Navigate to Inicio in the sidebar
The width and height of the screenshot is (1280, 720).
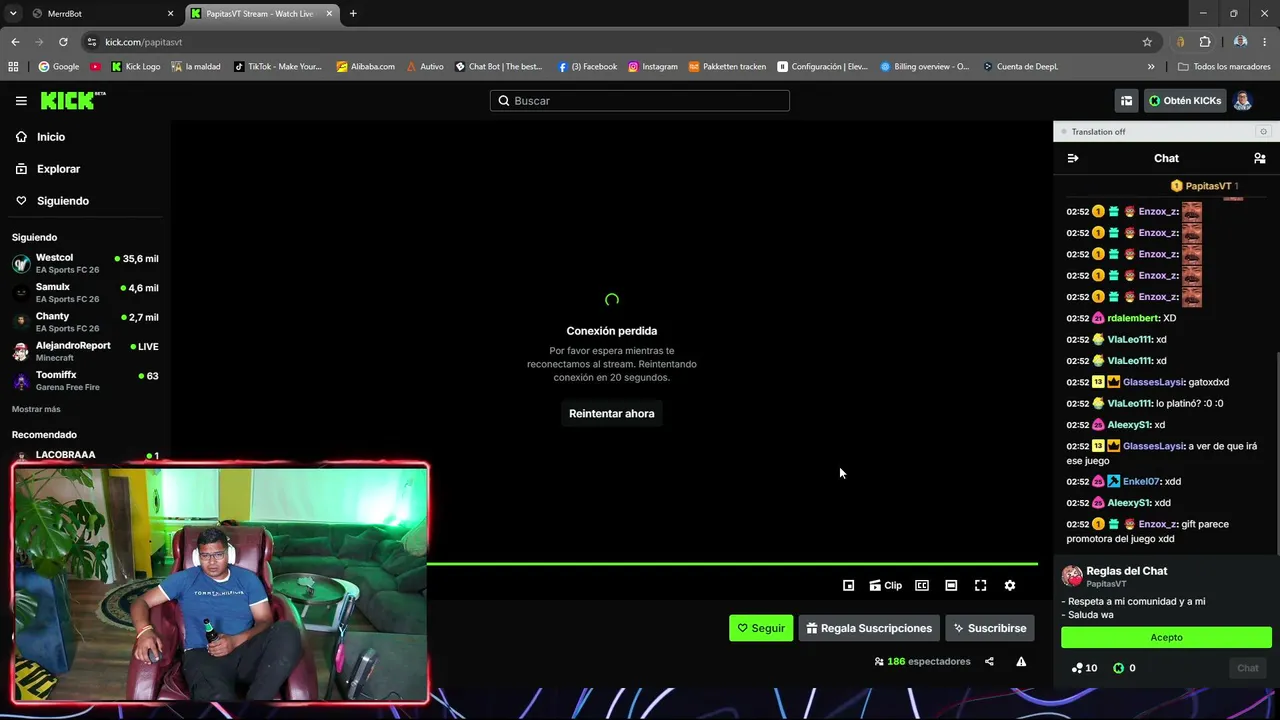41,137
